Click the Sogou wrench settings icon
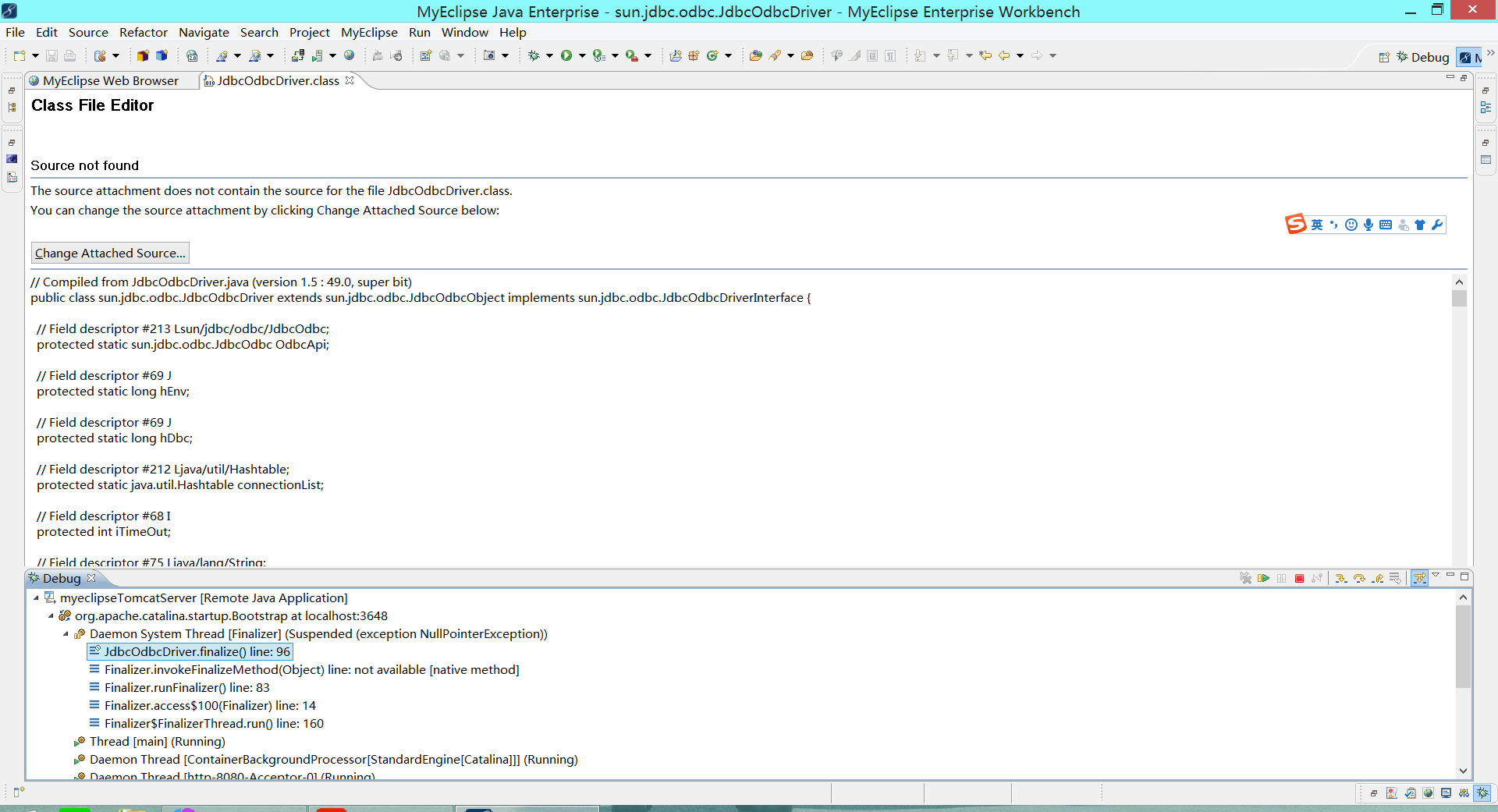 pos(1437,225)
